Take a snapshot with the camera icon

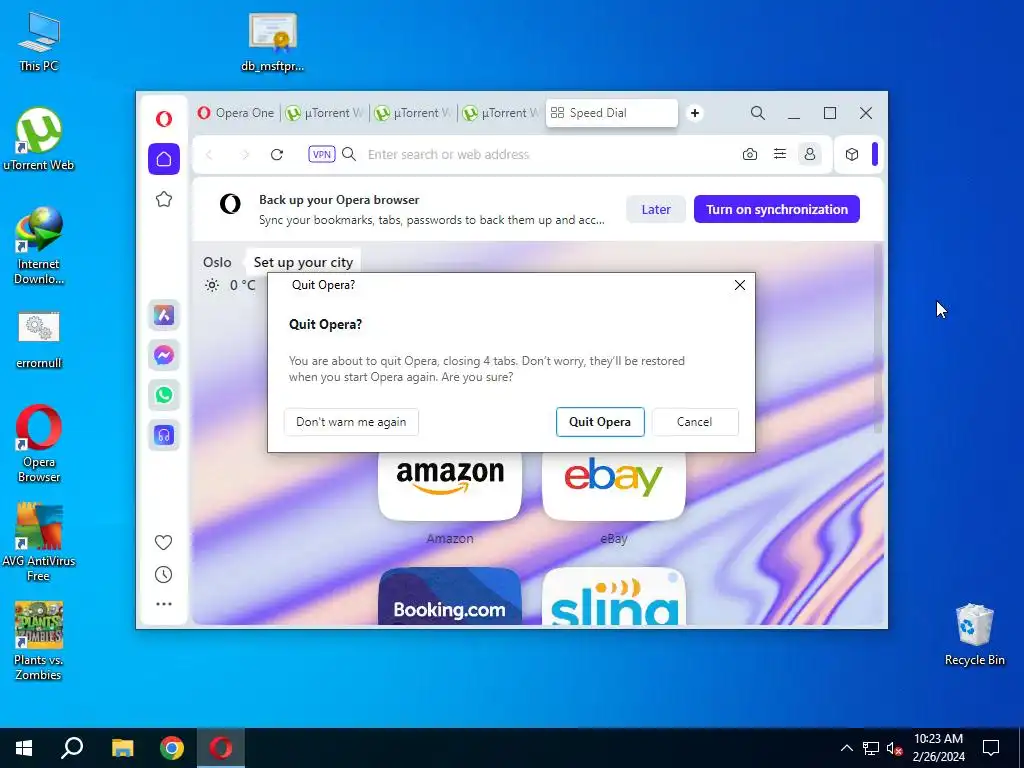coord(750,154)
